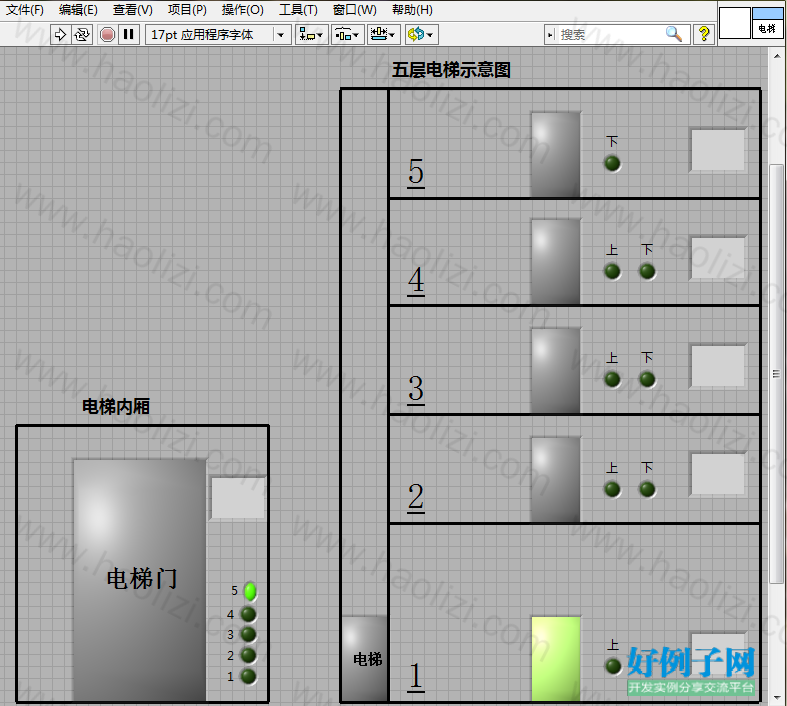Screen dimensions: 787x706
Task: Click the floor 2 indicator display box
Action: [718, 475]
